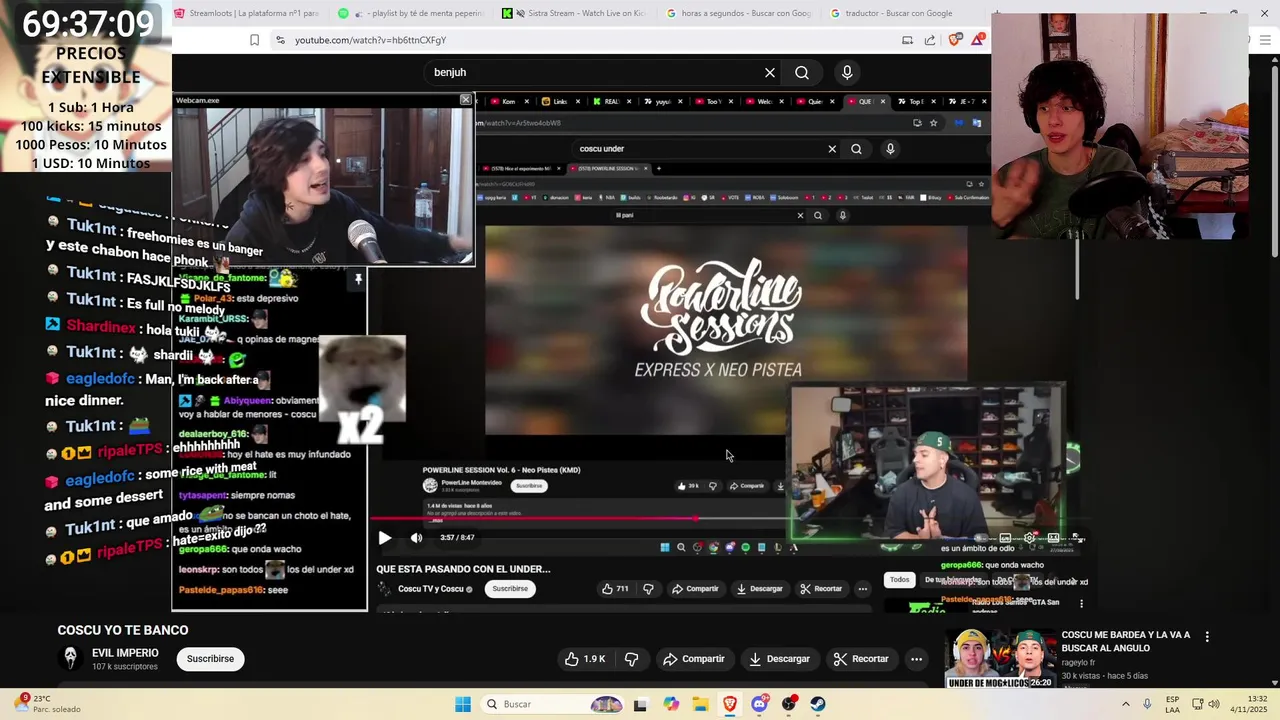Play the inner video at 3:57
Image resolution: width=1280 pixels, height=720 pixels.
tap(384, 538)
